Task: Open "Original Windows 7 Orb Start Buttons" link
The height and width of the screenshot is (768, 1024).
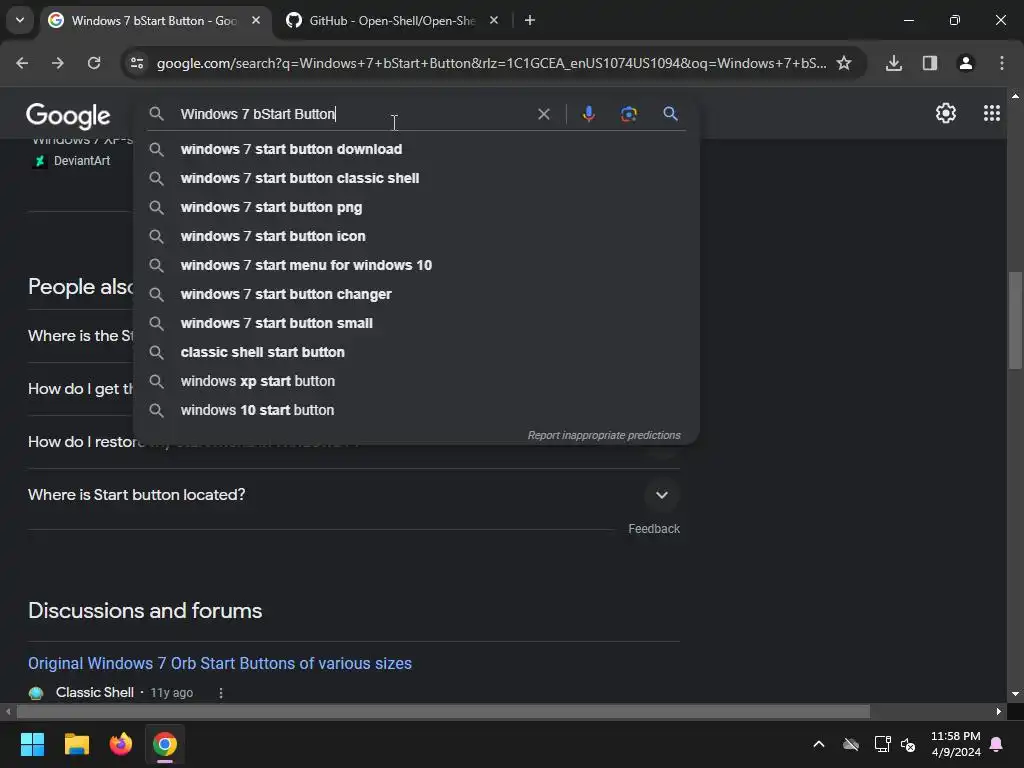Action: click(219, 664)
